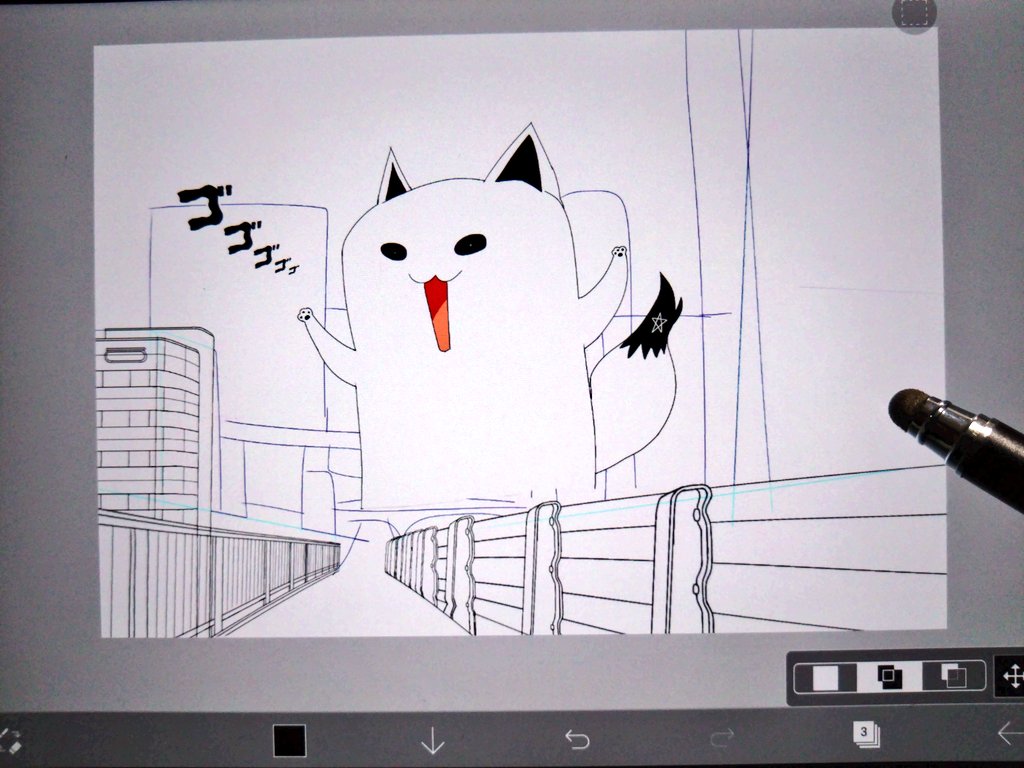Tap the brush/eraser switch icon
This screenshot has height=768, width=1024.
[10, 741]
